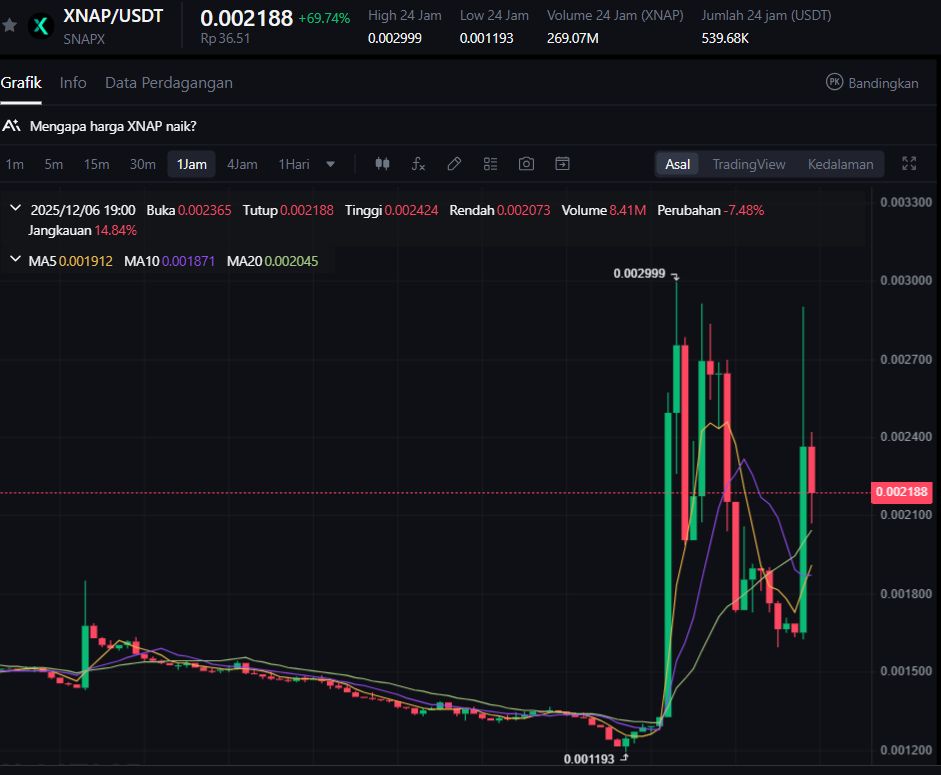Take a chart snapshot with camera icon

coord(526,164)
